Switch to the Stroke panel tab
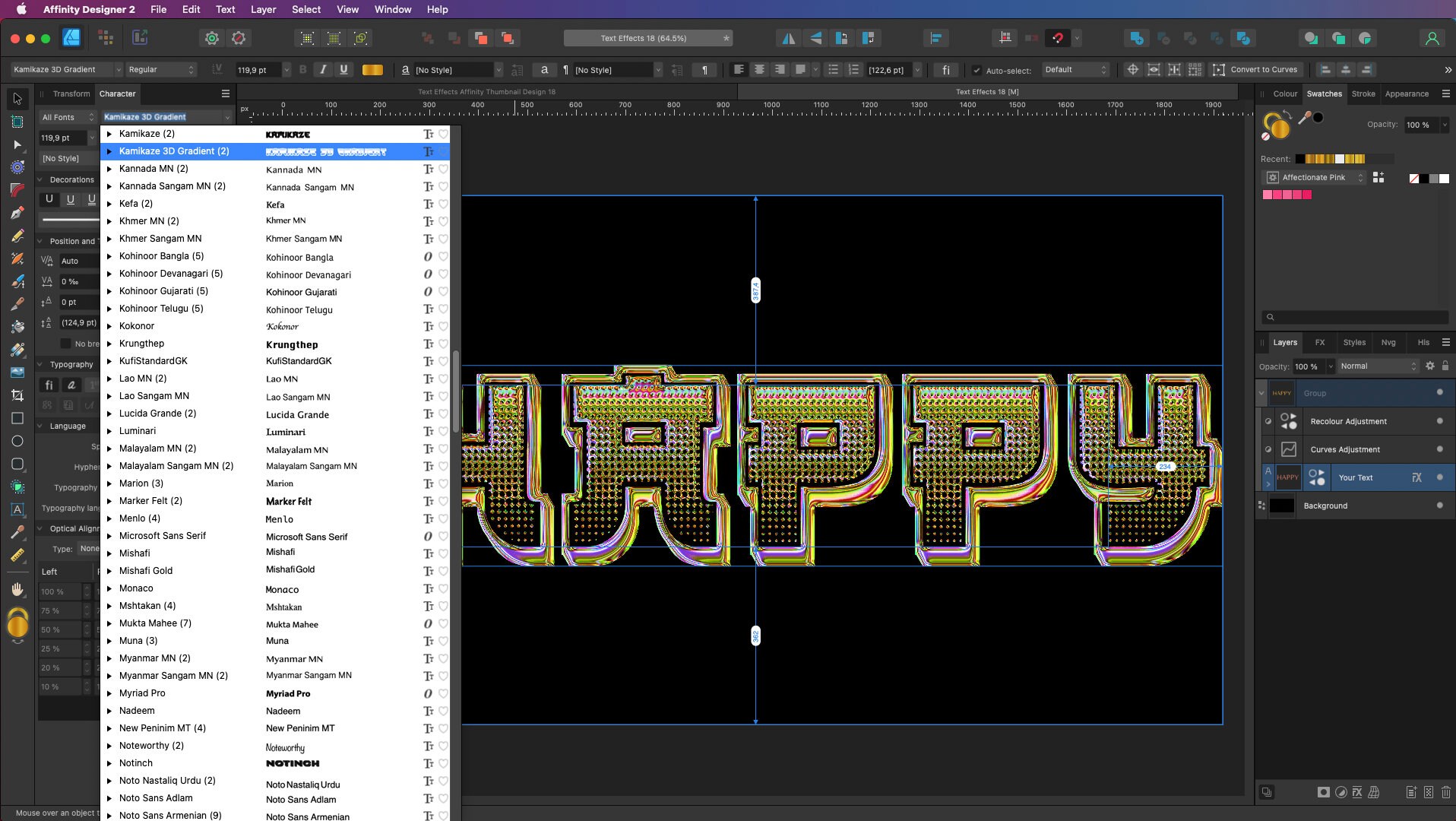Viewport: 1456px width, 821px height. [x=1363, y=94]
